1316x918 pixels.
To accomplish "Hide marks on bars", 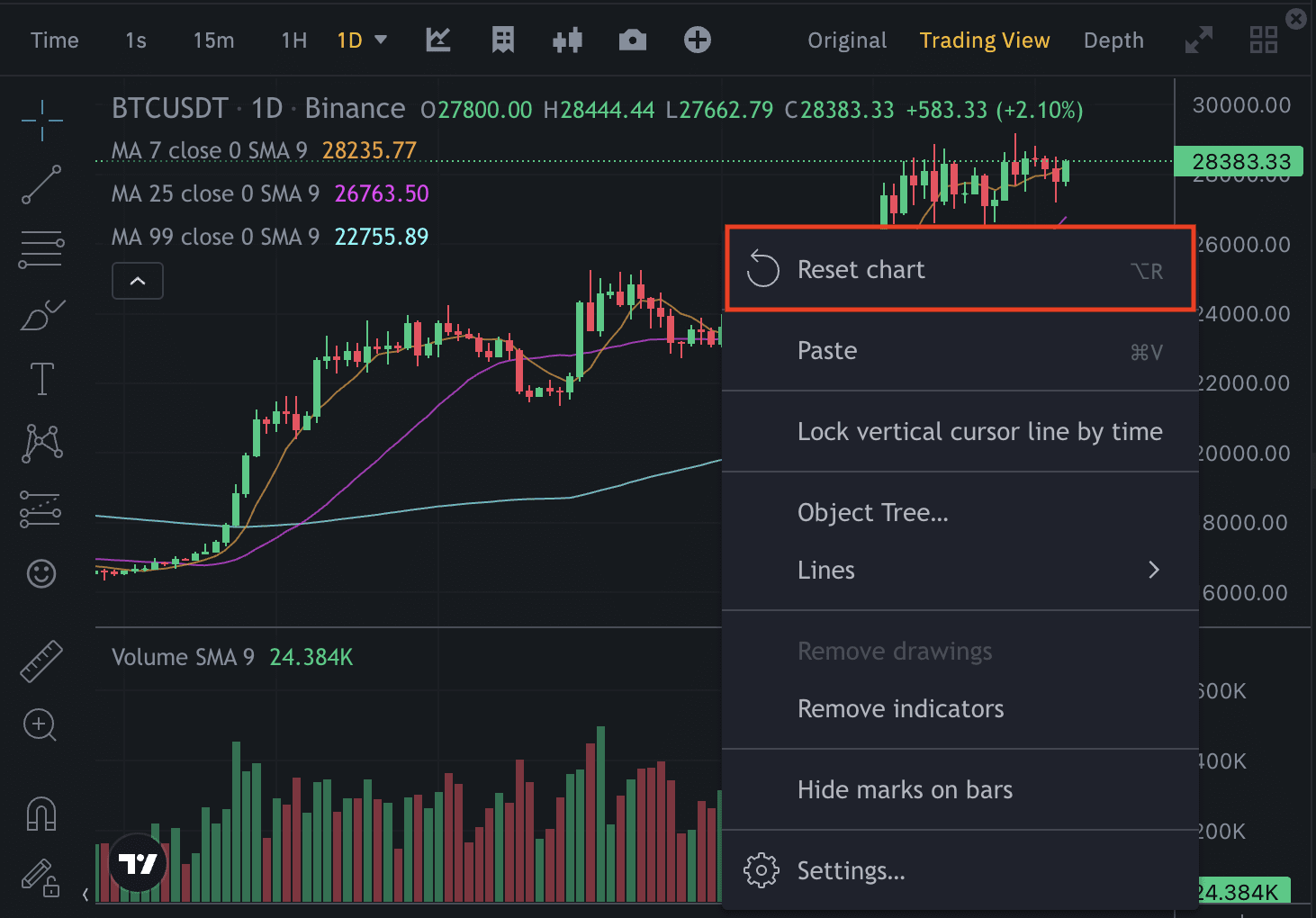I will click(905, 789).
